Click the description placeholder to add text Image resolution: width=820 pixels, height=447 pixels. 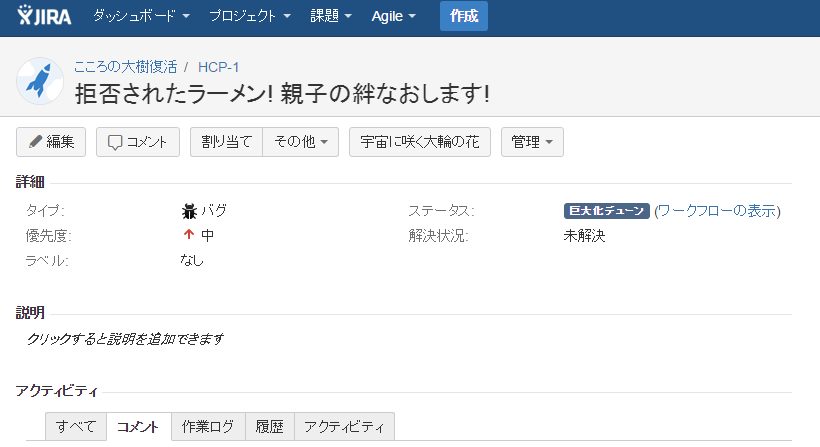click(125, 339)
